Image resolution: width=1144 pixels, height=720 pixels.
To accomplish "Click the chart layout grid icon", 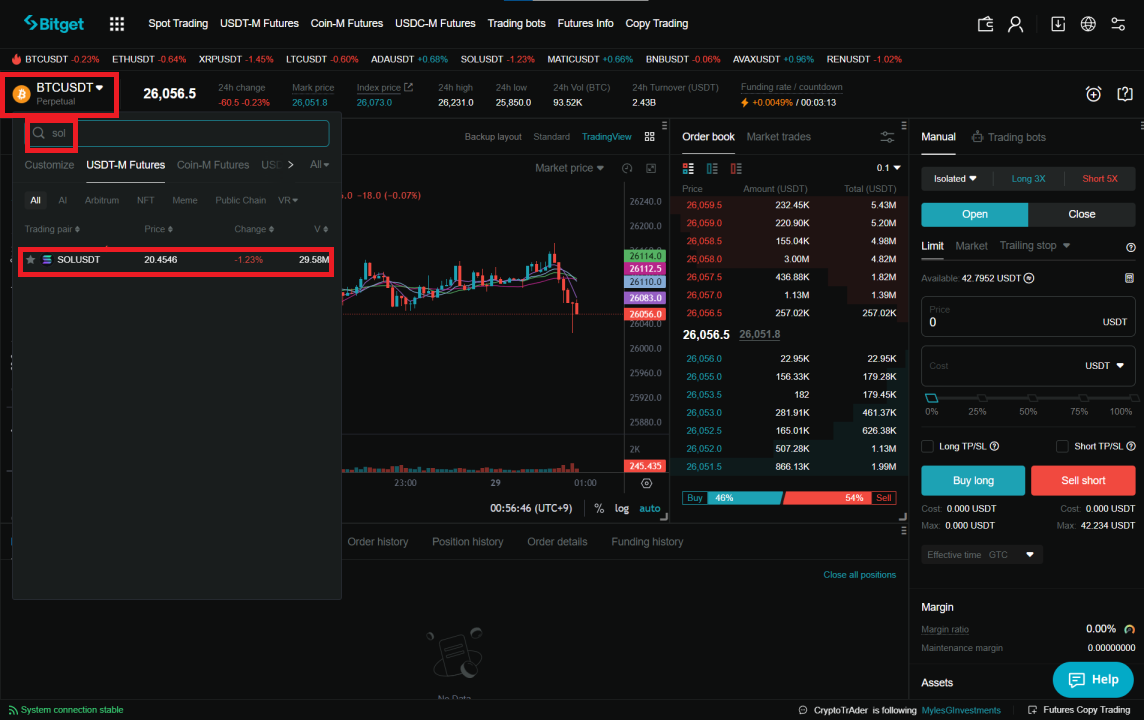I will pyautogui.click(x=649, y=136).
